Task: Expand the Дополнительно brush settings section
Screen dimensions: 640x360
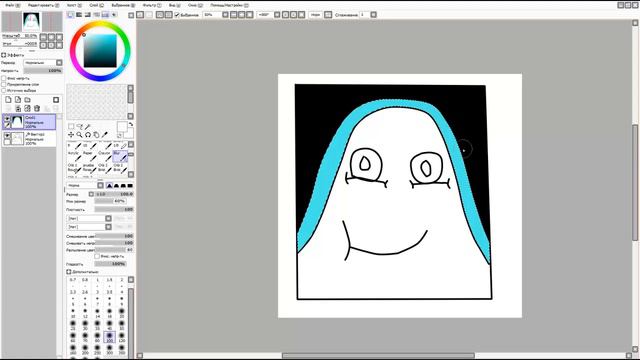Action: (69, 271)
